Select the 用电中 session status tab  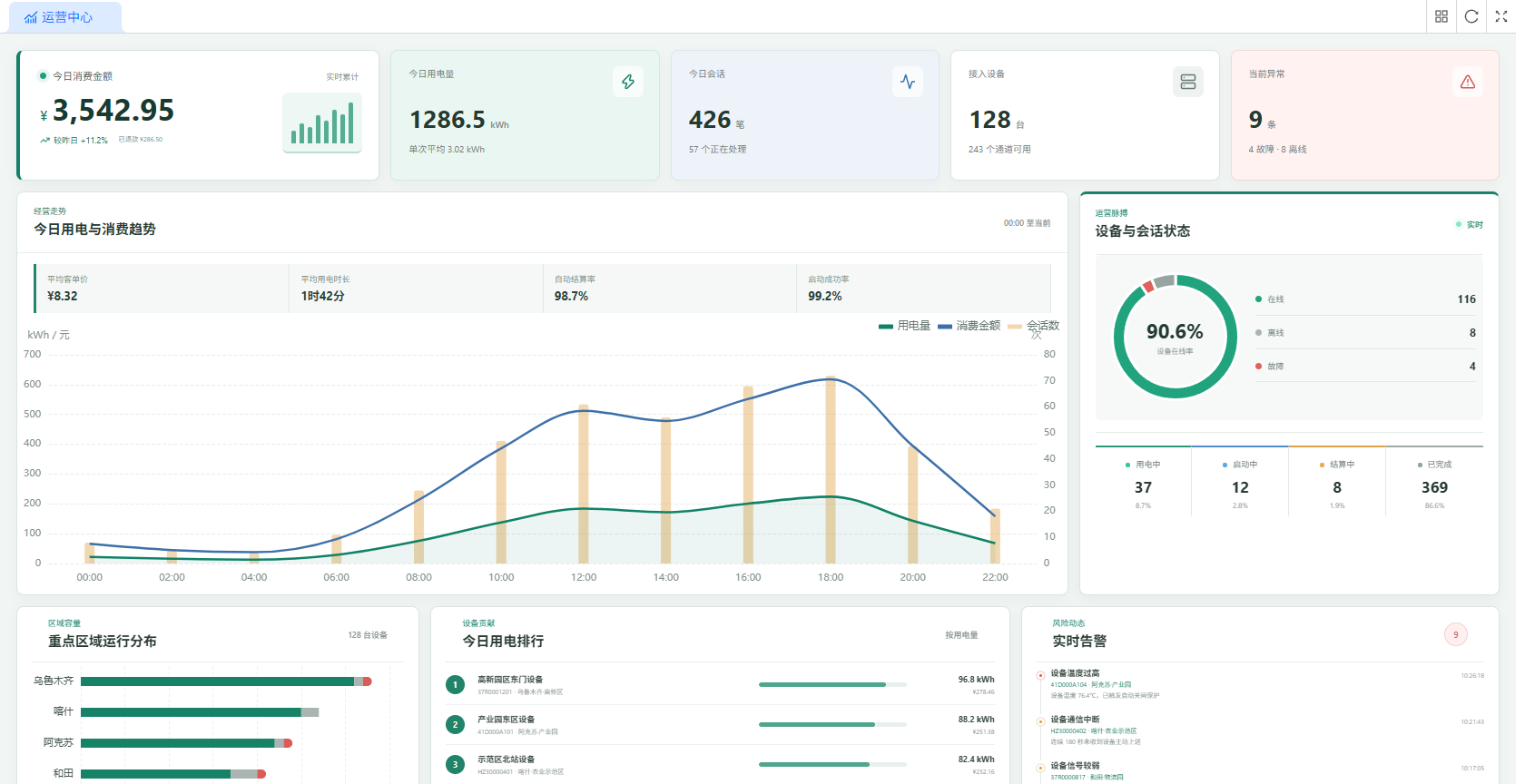pos(1143,482)
